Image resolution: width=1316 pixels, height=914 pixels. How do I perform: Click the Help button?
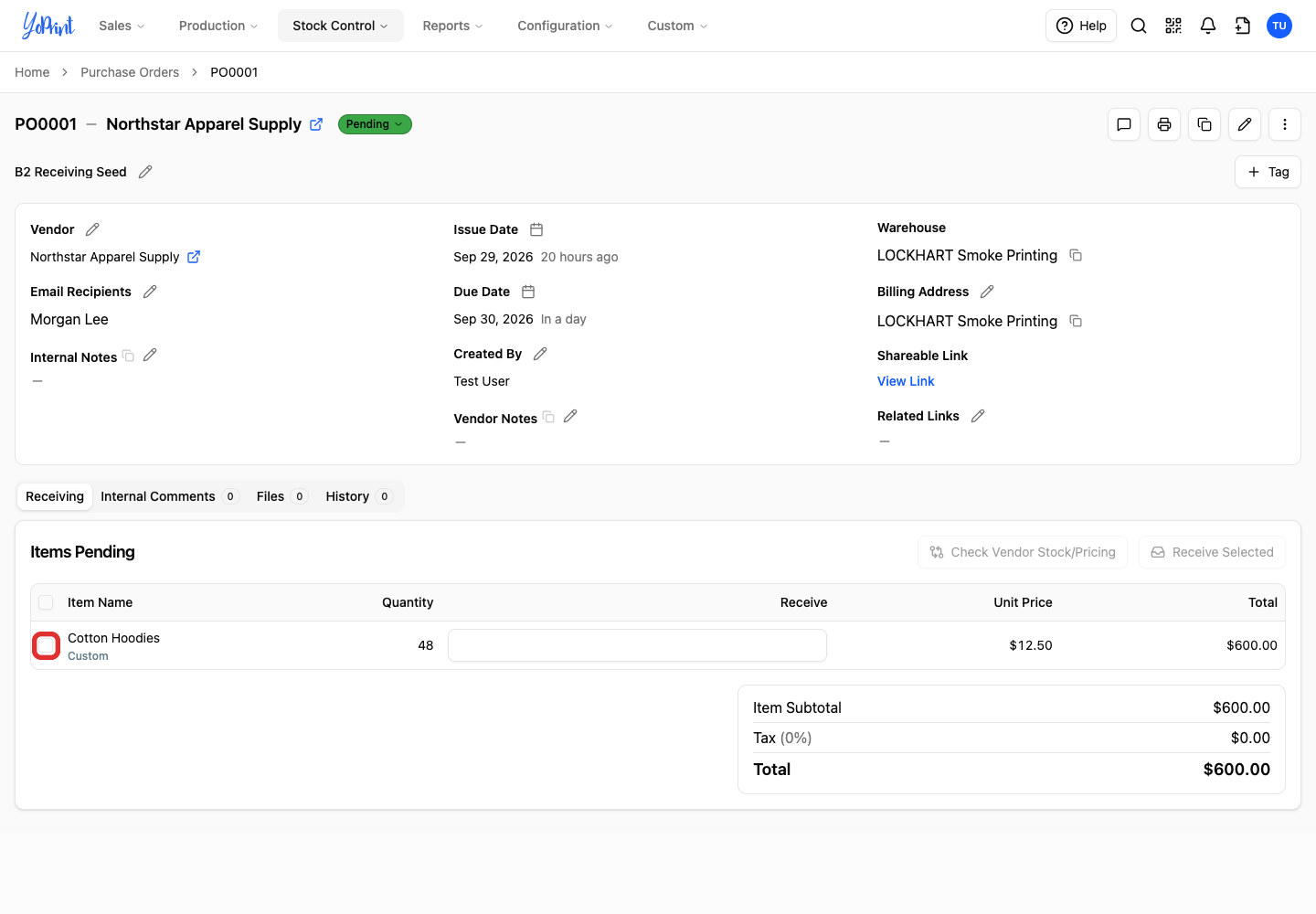click(1081, 26)
